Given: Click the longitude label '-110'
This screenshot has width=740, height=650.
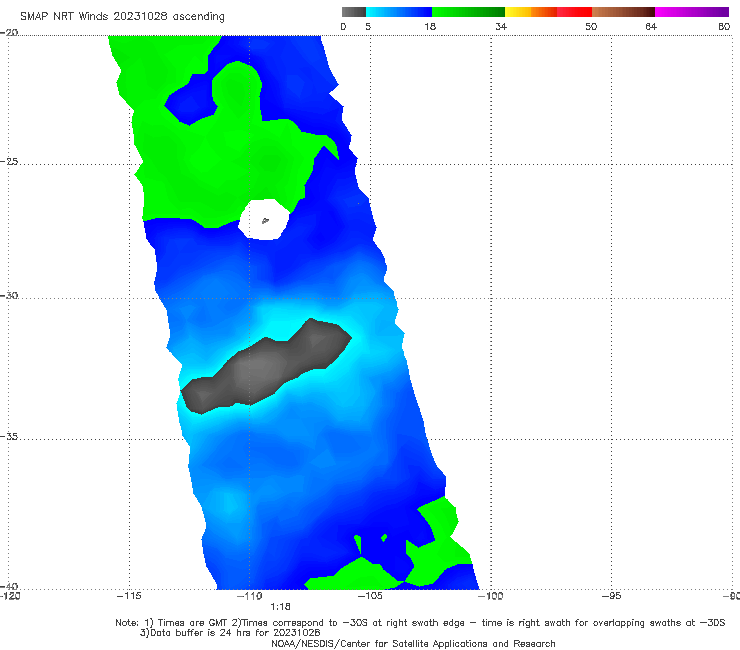Looking at the screenshot, I should [250, 596].
